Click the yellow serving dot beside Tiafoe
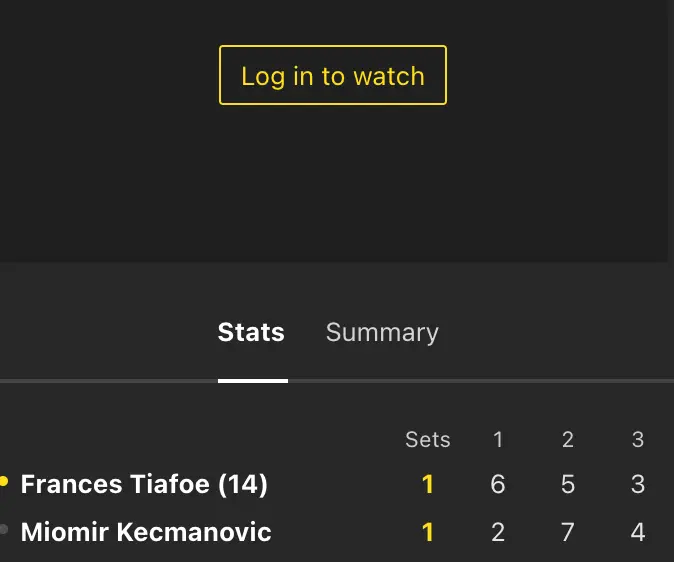The height and width of the screenshot is (562, 674). click(4, 482)
